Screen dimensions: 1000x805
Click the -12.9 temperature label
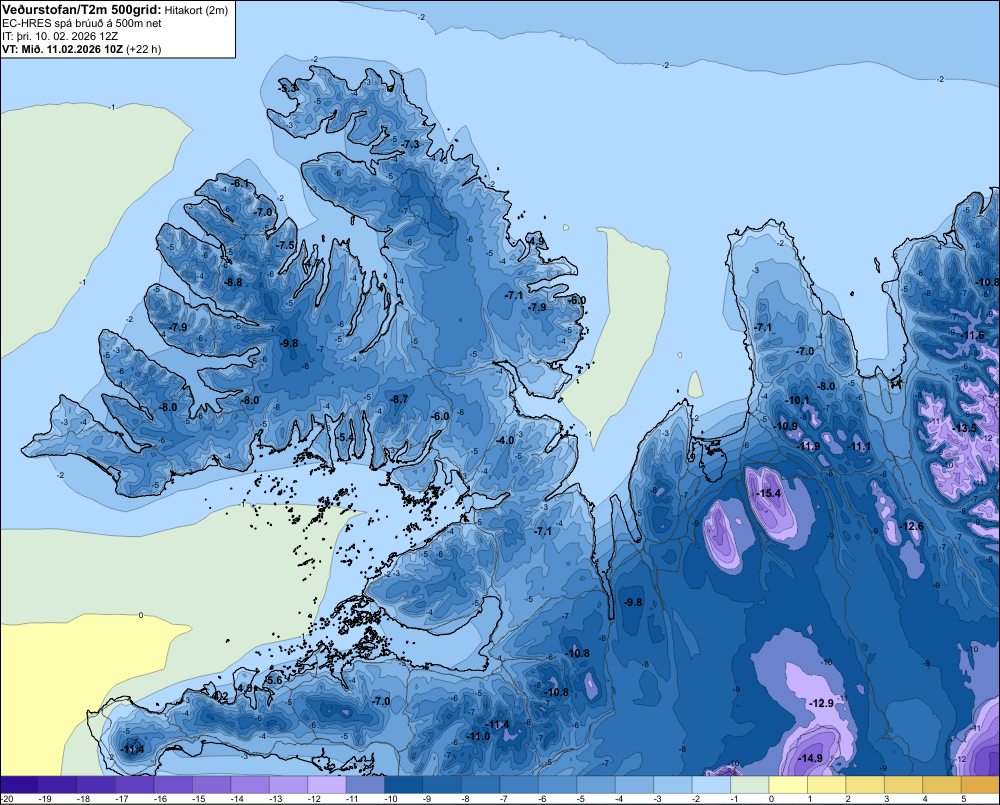pyautogui.click(x=821, y=703)
